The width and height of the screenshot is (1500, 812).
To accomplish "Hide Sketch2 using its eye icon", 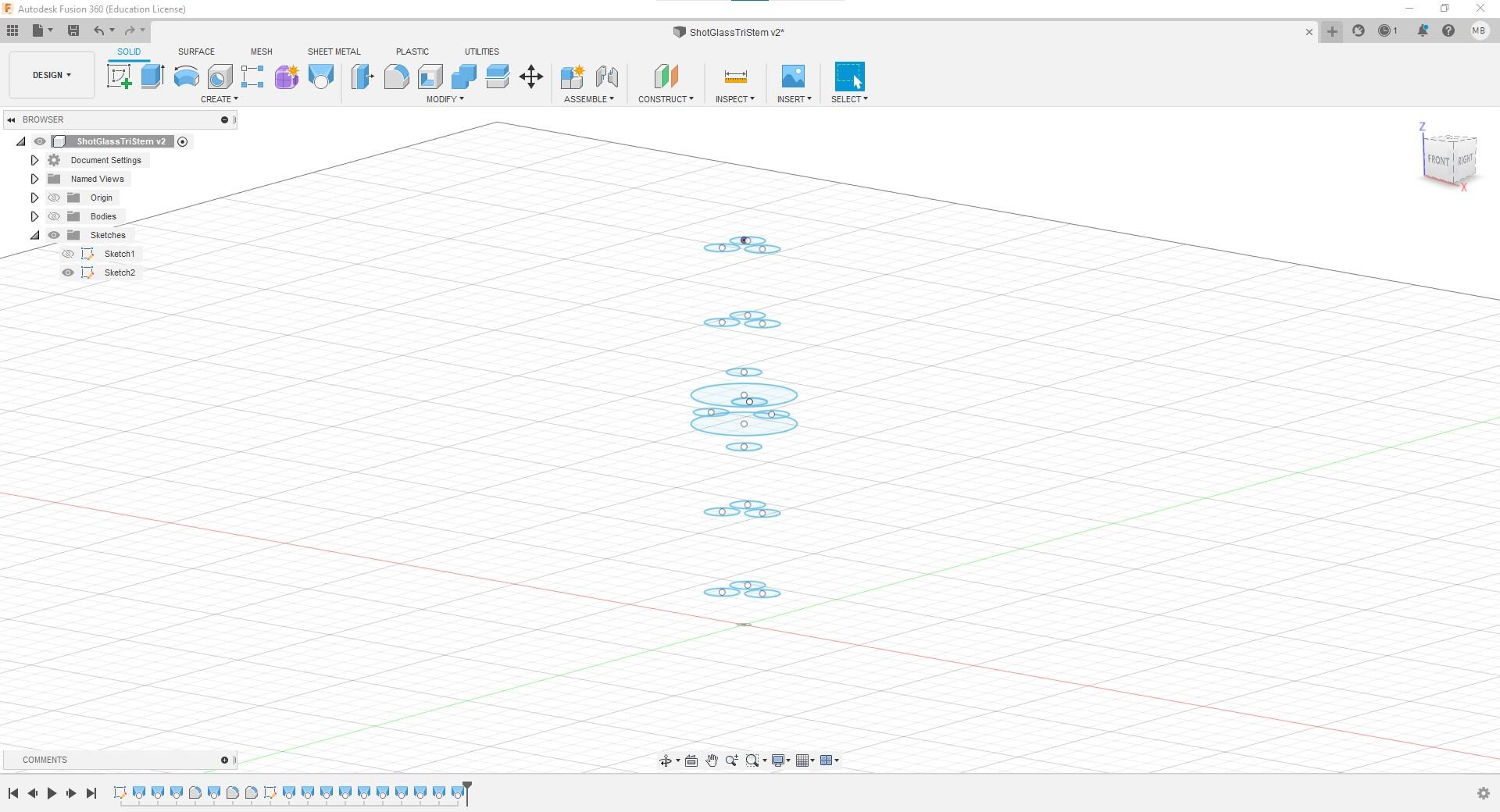I will click(68, 272).
